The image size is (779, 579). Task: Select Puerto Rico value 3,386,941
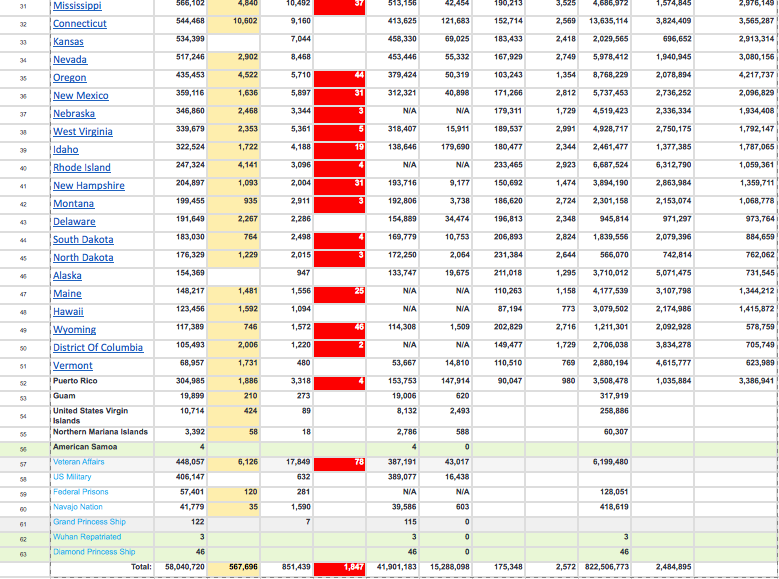[757, 381]
